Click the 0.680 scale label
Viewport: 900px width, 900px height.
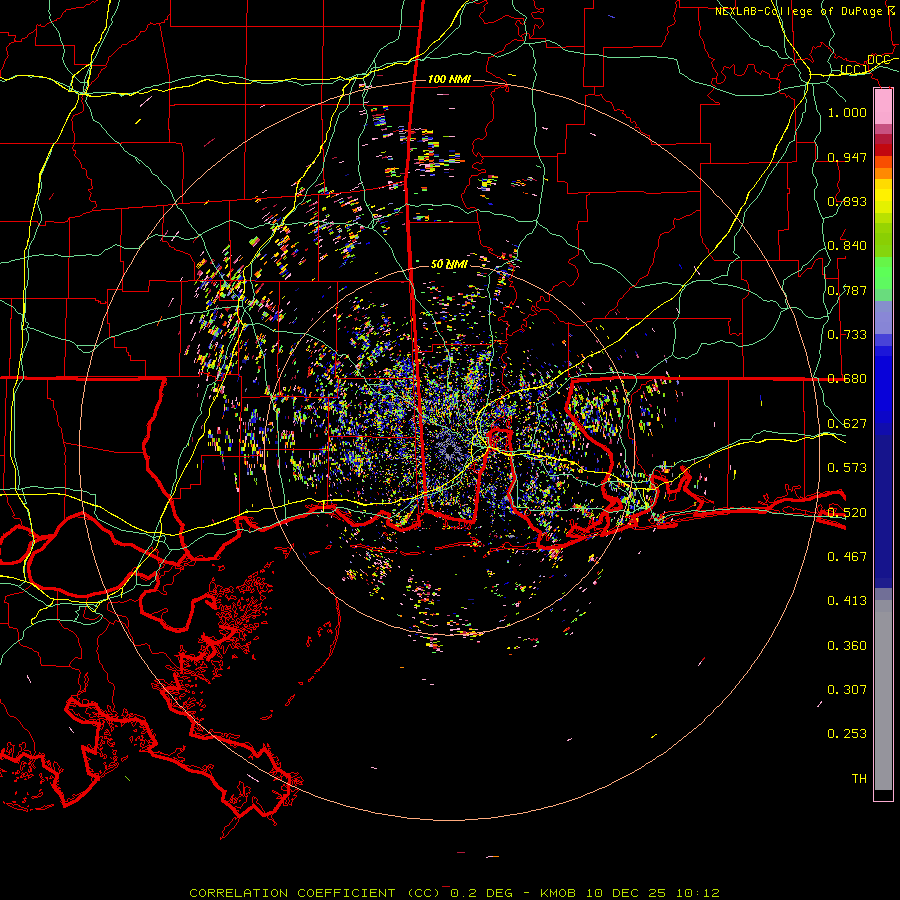847,379
